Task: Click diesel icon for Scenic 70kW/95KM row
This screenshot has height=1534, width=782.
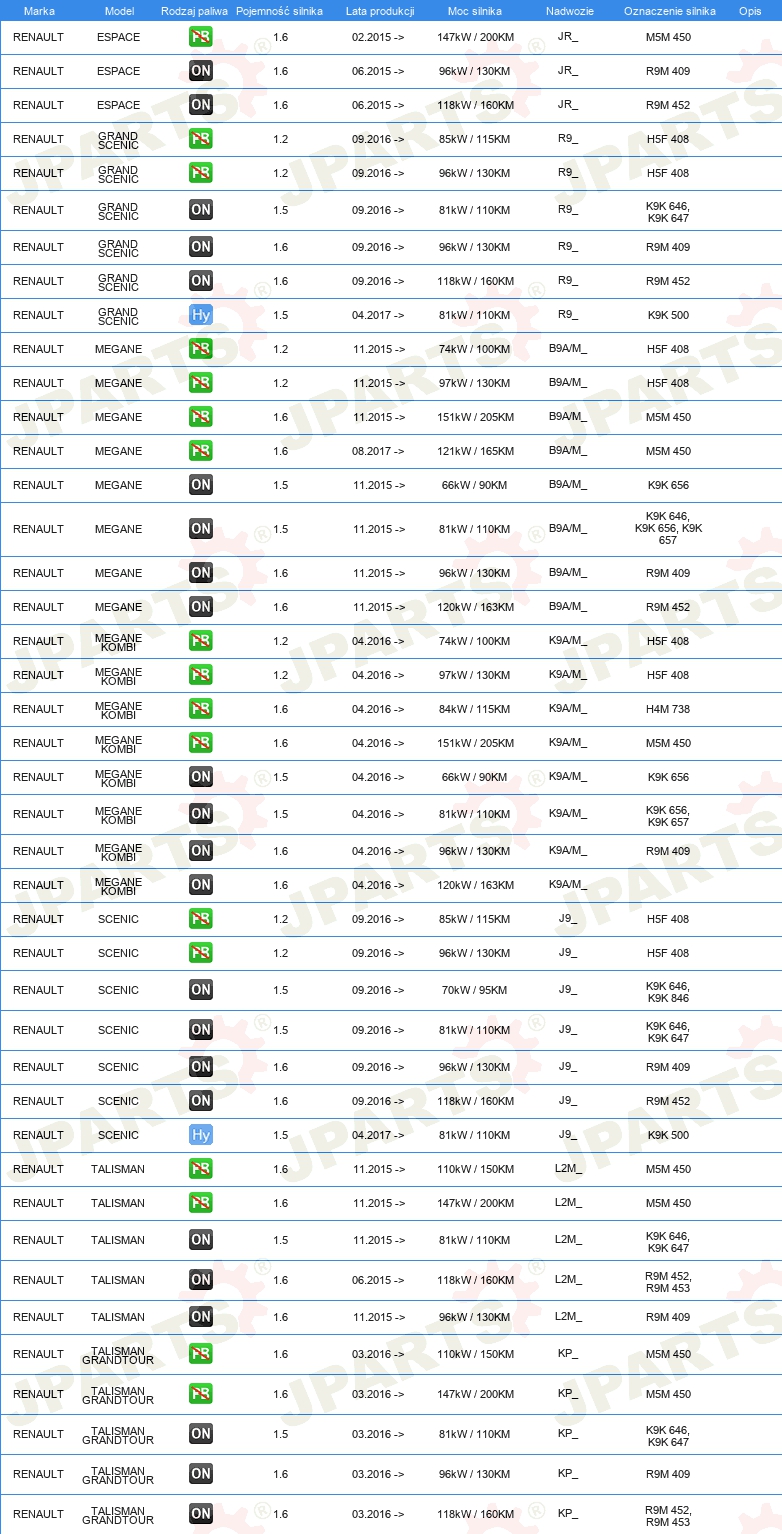Action: point(201,990)
